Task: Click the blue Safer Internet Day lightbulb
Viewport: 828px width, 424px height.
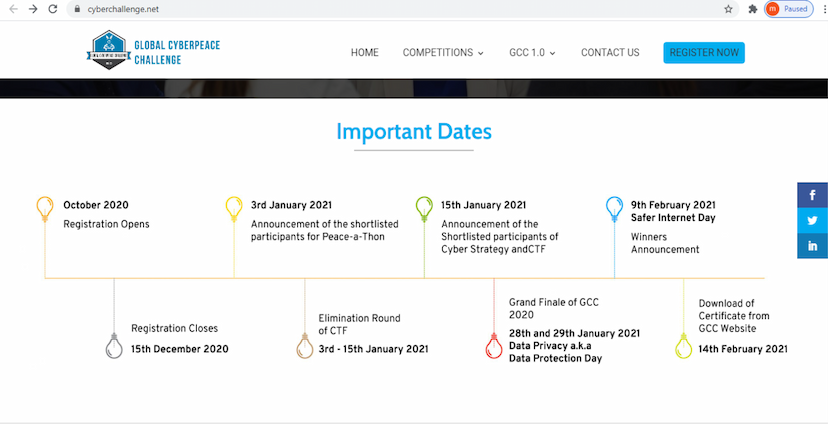Action: (614, 208)
